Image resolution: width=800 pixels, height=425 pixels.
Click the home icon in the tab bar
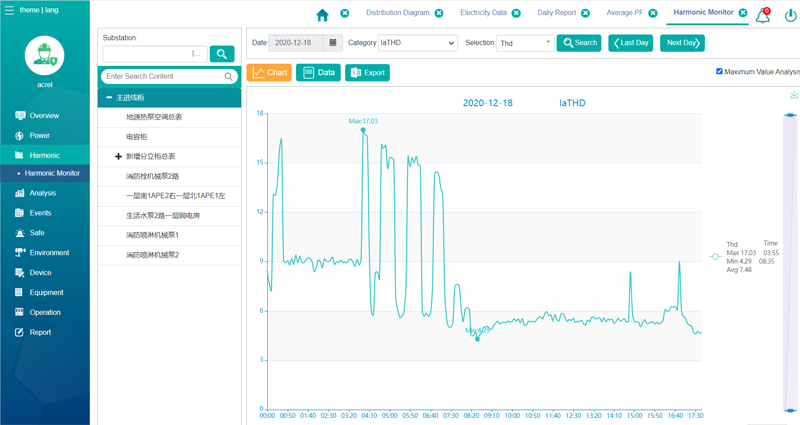[322, 14]
